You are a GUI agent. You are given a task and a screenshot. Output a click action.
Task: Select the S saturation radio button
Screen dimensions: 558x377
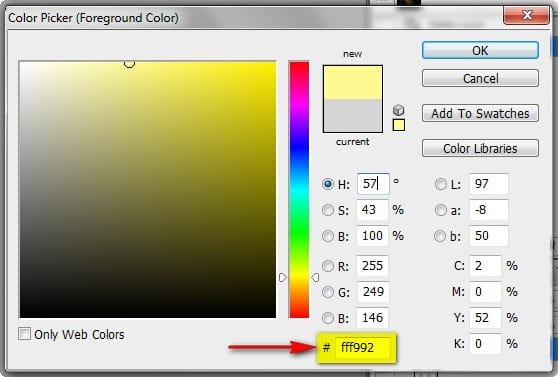[328, 210]
